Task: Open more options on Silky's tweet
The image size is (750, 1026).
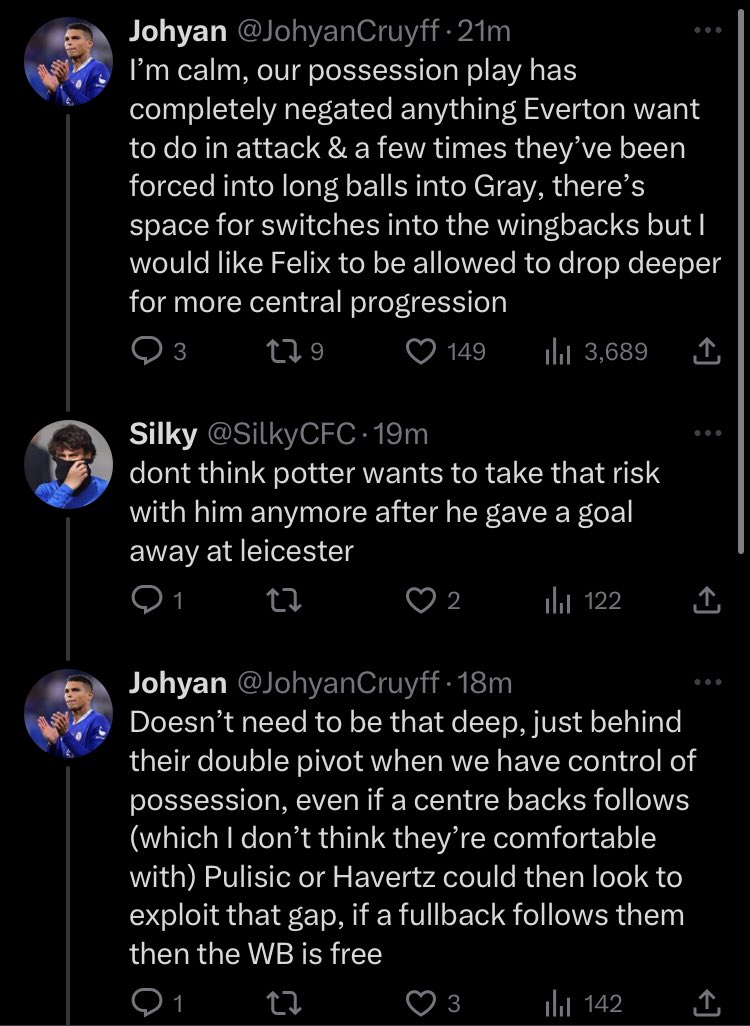Action: (x=706, y=433)
